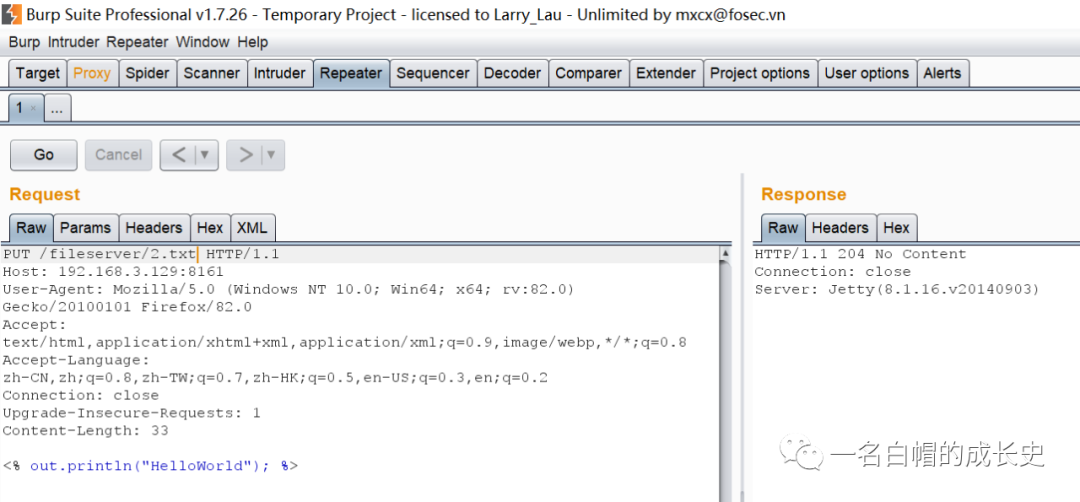This screenshot has height=502, width=1080.
Task: Open the Window menu
Action: [202, 42]
